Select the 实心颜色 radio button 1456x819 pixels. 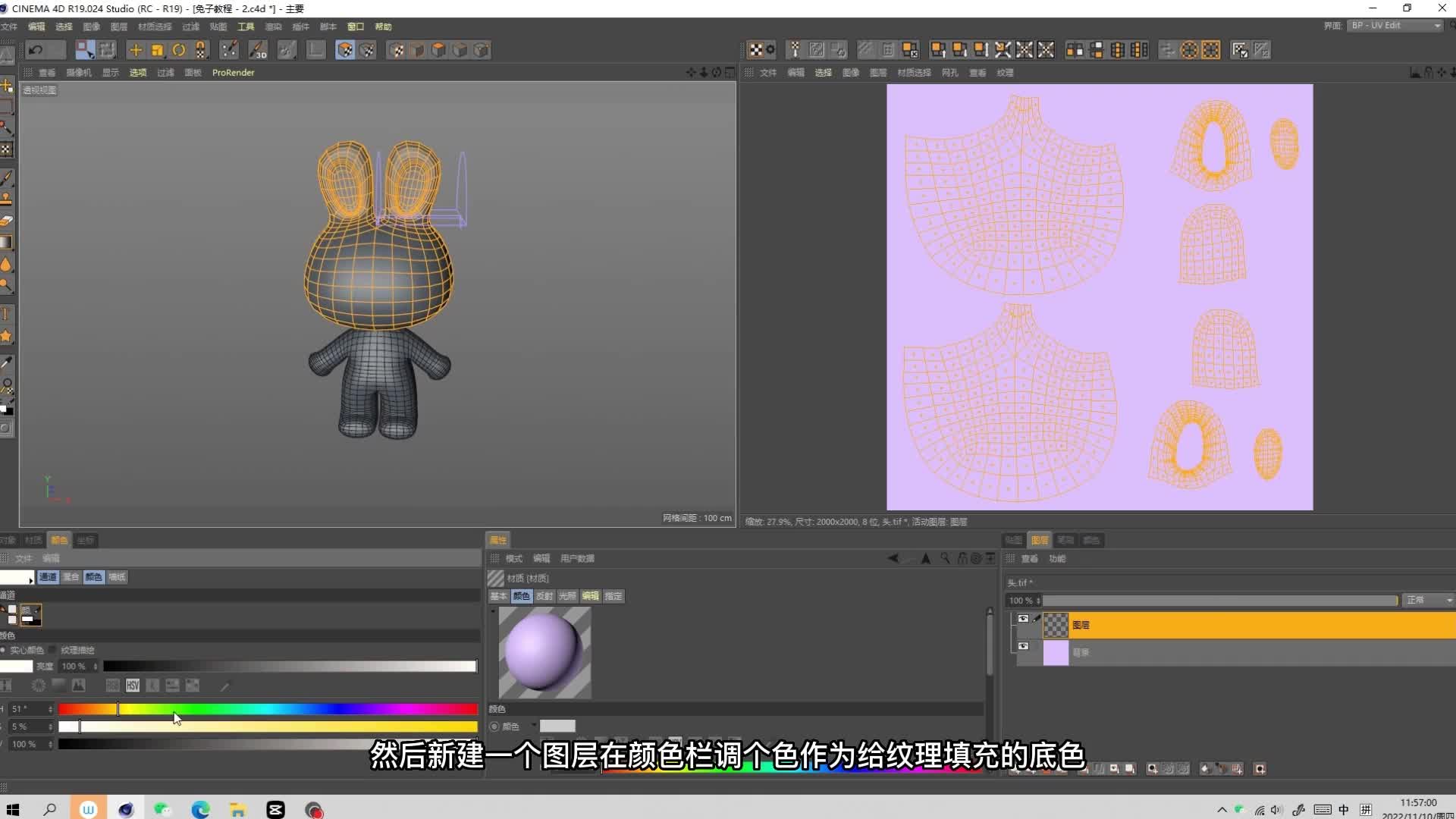pos(4,650)
